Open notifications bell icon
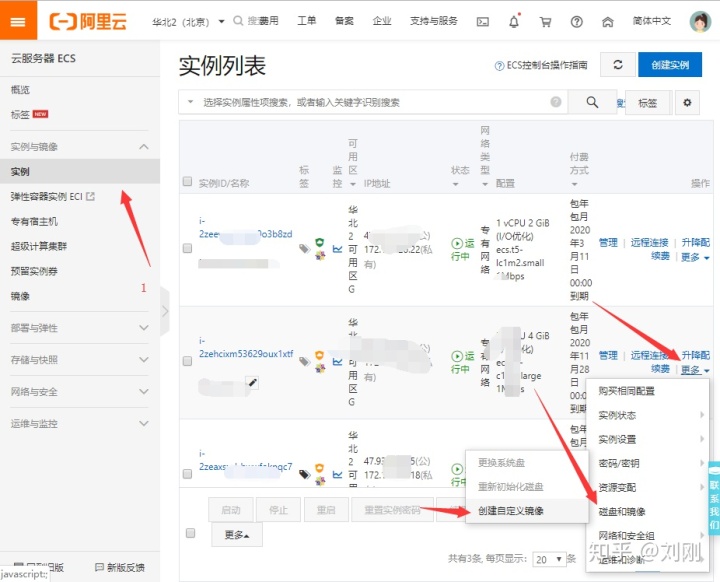The width and height of the screenshot is (720, 582). tap(514, 21)
